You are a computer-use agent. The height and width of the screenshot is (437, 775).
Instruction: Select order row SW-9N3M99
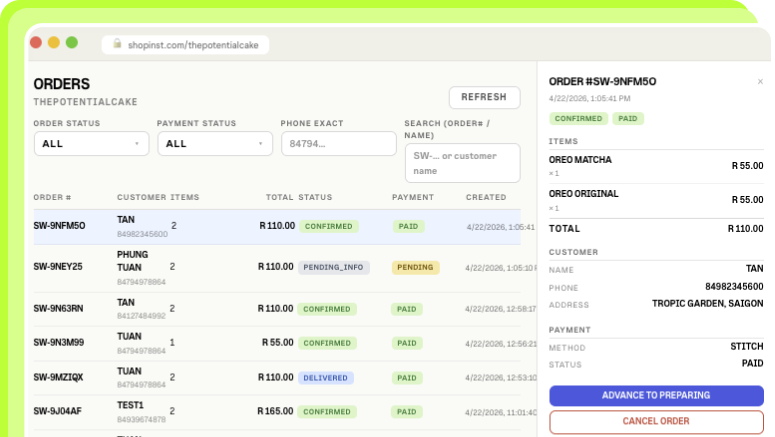(277, 343)
